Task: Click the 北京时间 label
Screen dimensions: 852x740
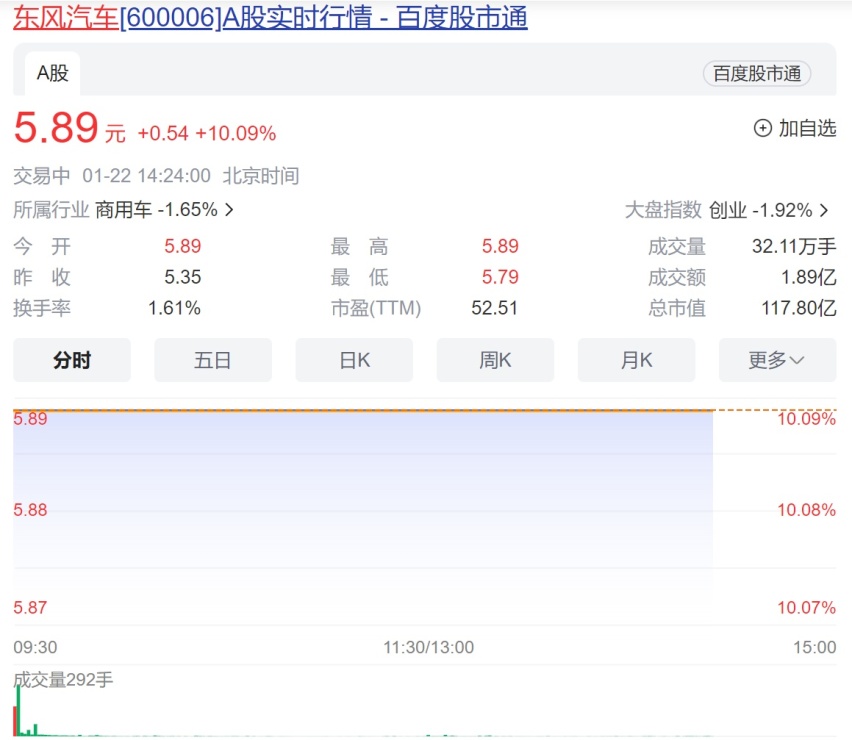Action: click(261, 176)
